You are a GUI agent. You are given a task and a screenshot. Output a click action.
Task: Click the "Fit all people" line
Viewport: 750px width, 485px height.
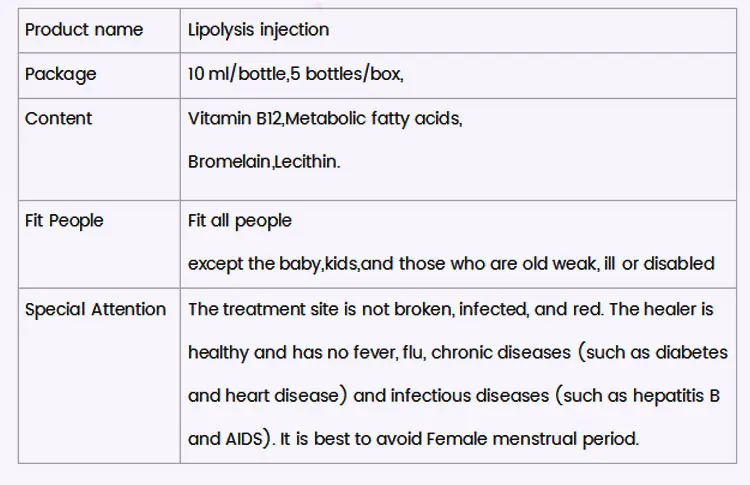tap(240, 220)
